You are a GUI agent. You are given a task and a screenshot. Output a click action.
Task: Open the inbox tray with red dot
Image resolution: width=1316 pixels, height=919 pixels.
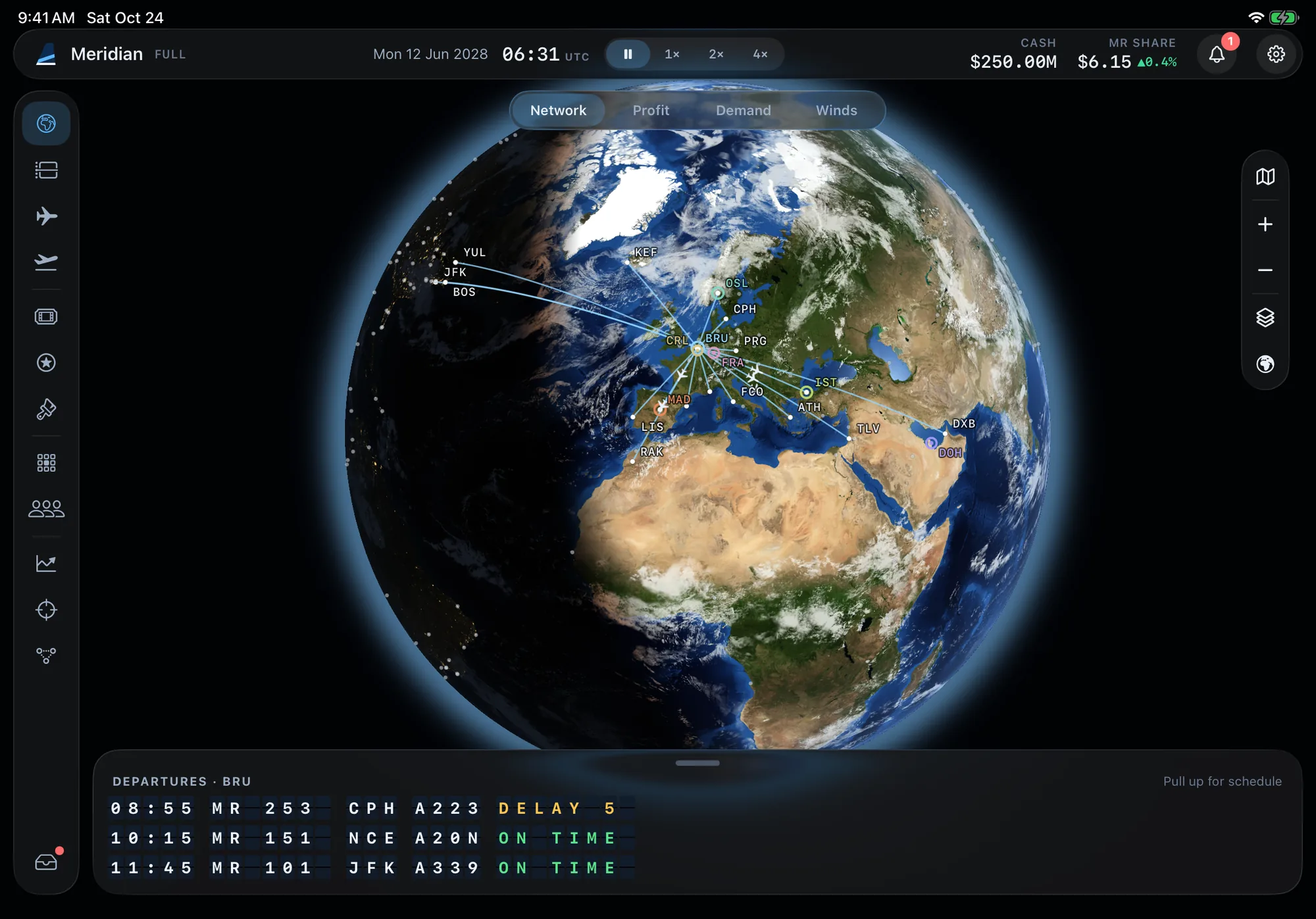tap(46, 862)
